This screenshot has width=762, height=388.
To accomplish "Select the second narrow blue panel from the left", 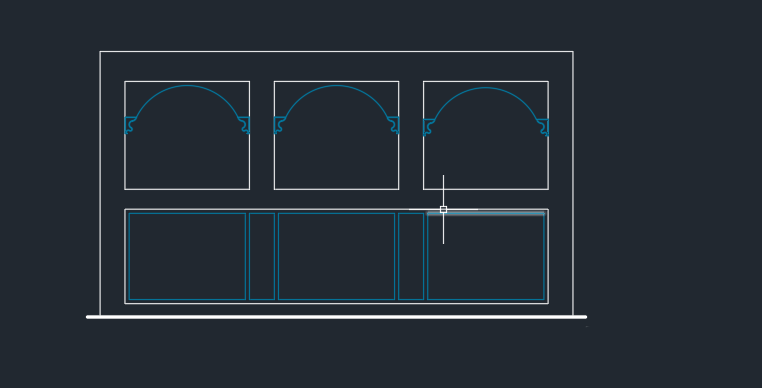I will (x=411, y=256).
